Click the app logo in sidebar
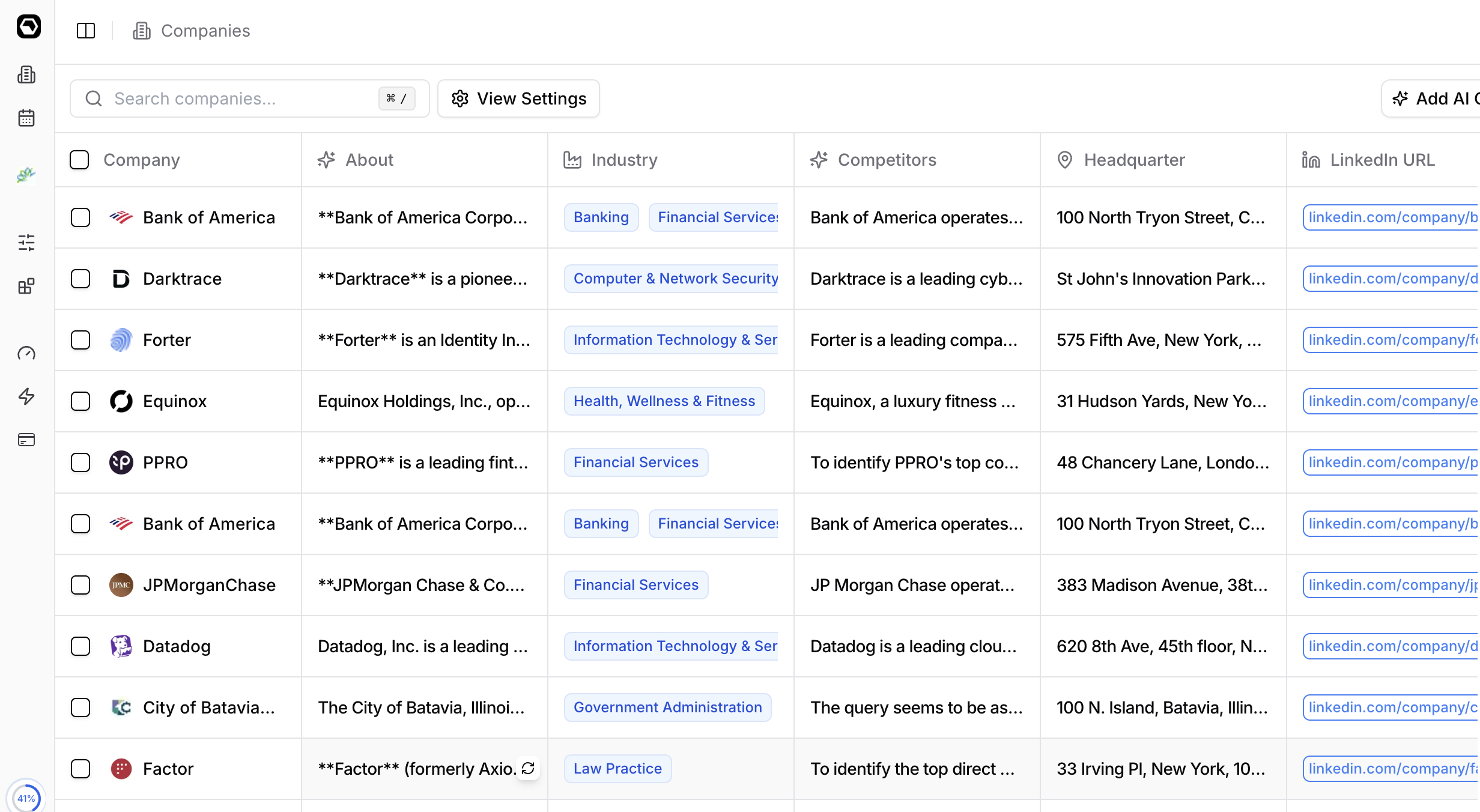The width and height of the screenshot is (1480, 812). 28,26
